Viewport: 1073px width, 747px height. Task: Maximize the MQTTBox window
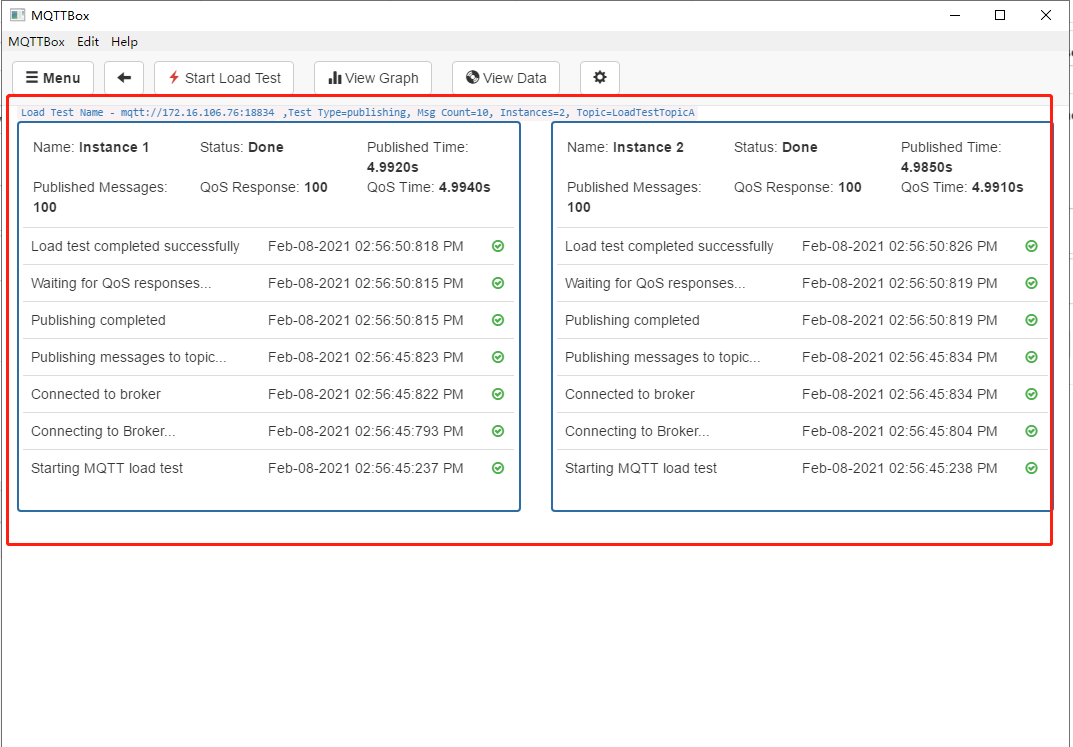(1000, 15)
